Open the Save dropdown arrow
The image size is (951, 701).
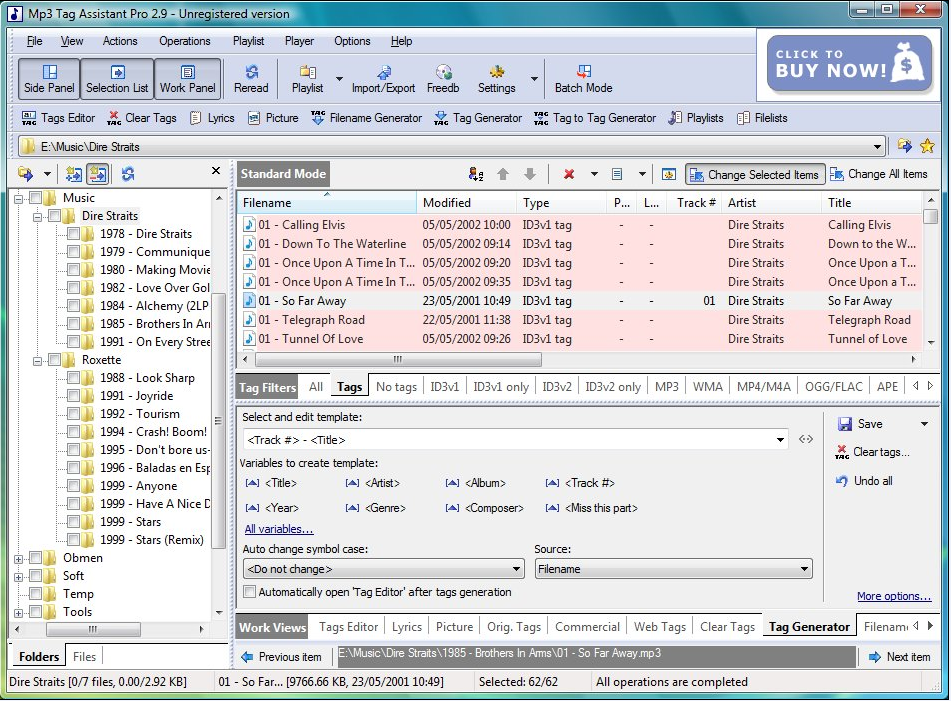[x=924, y=424]
